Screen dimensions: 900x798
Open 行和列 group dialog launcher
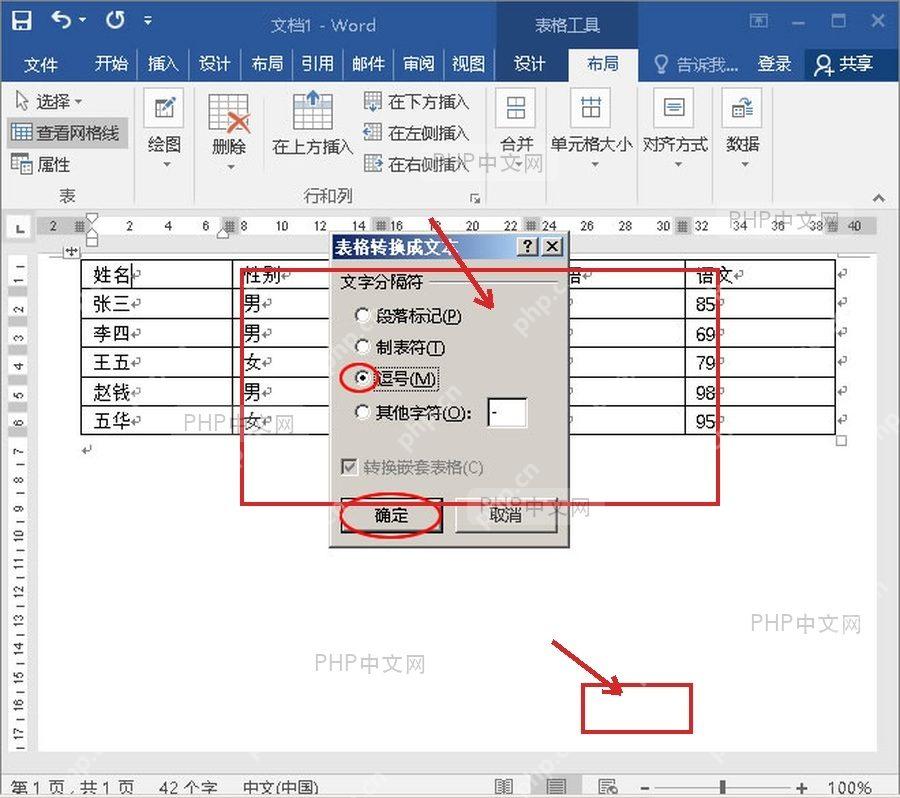click(475, 198)
